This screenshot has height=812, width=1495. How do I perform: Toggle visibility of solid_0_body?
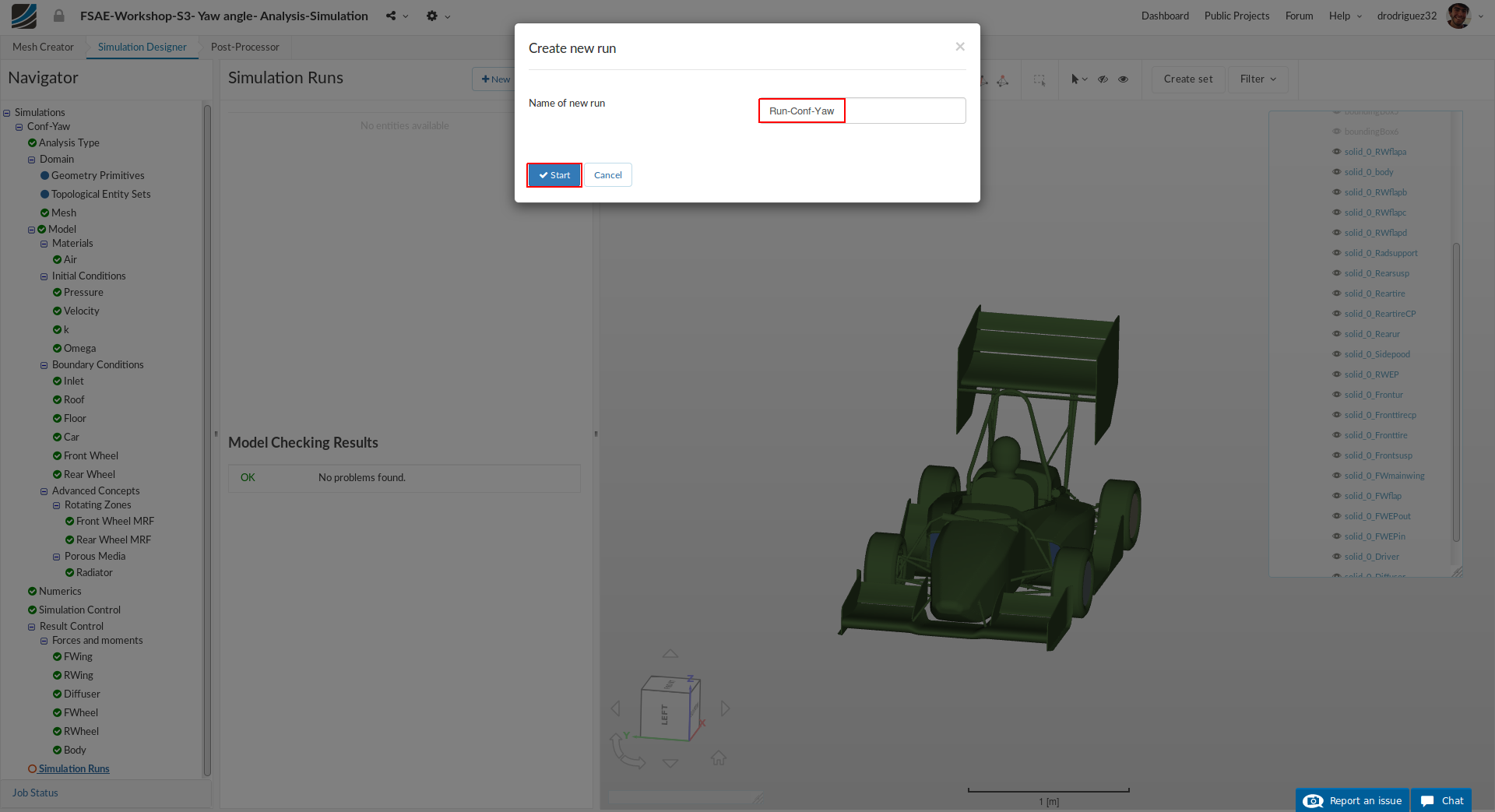1337,172
